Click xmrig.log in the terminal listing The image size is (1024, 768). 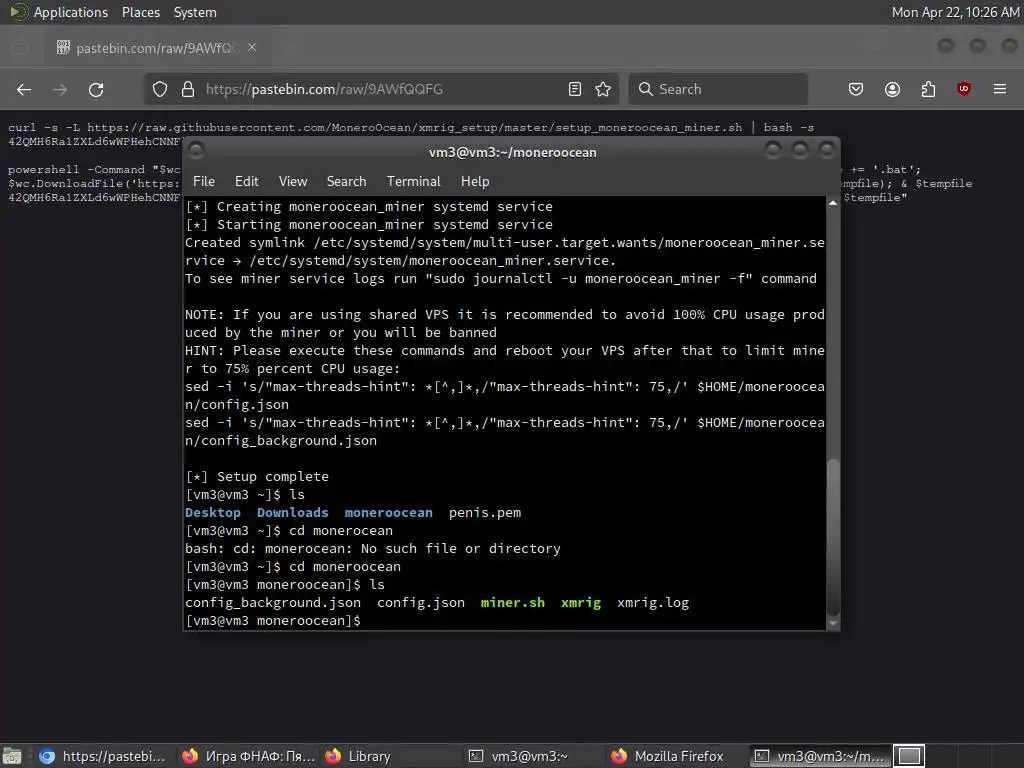pos(653,603)
